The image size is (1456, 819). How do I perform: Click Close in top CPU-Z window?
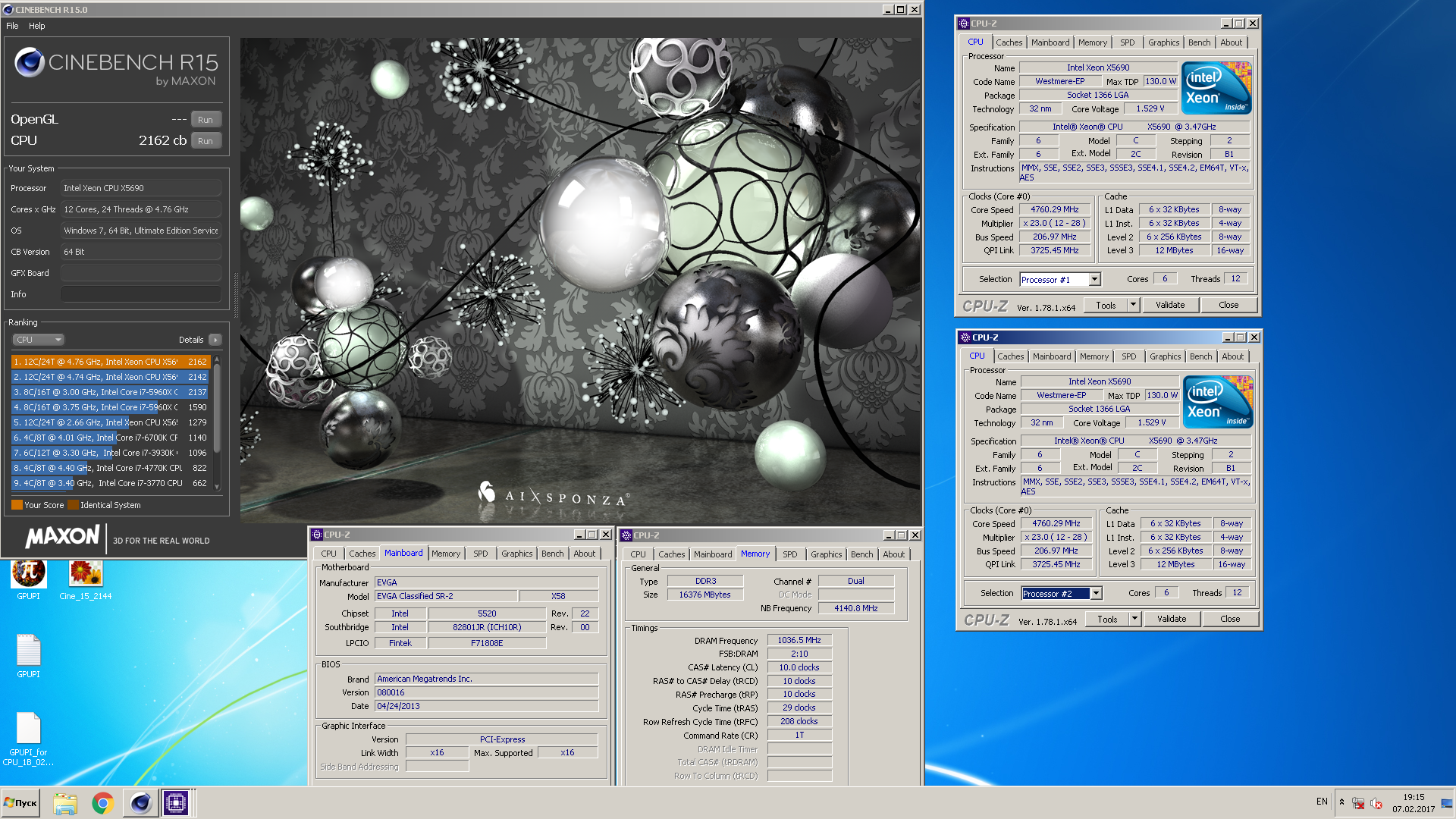click(1228, 305)
